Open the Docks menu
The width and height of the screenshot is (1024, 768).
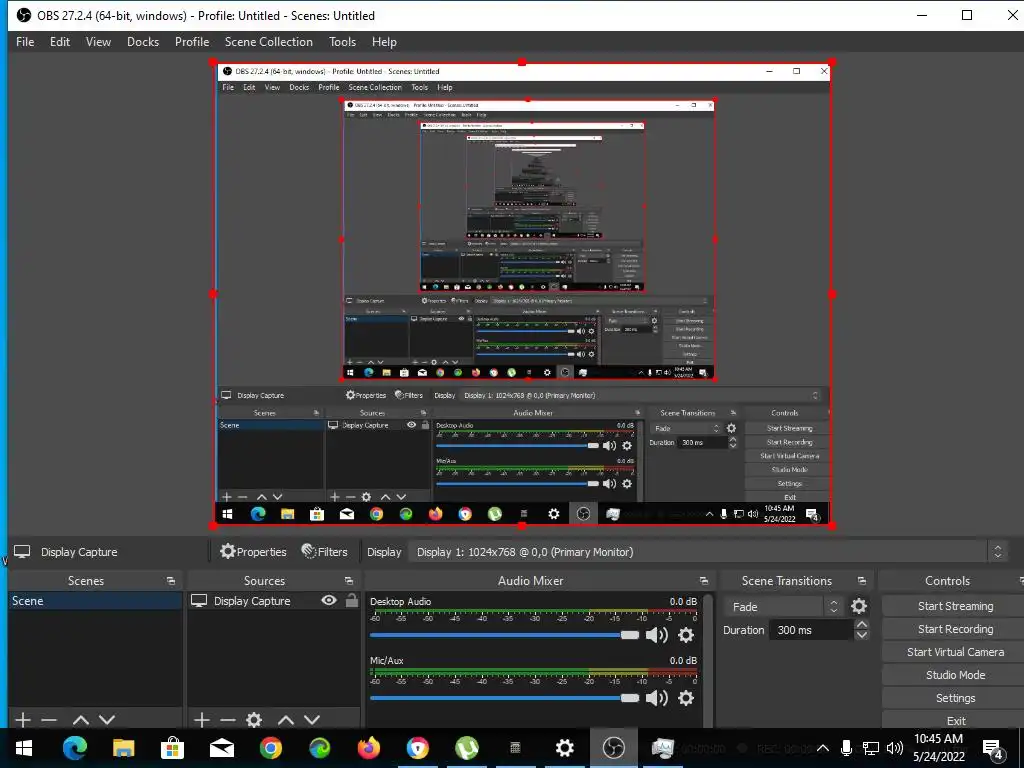click(142, 42)
